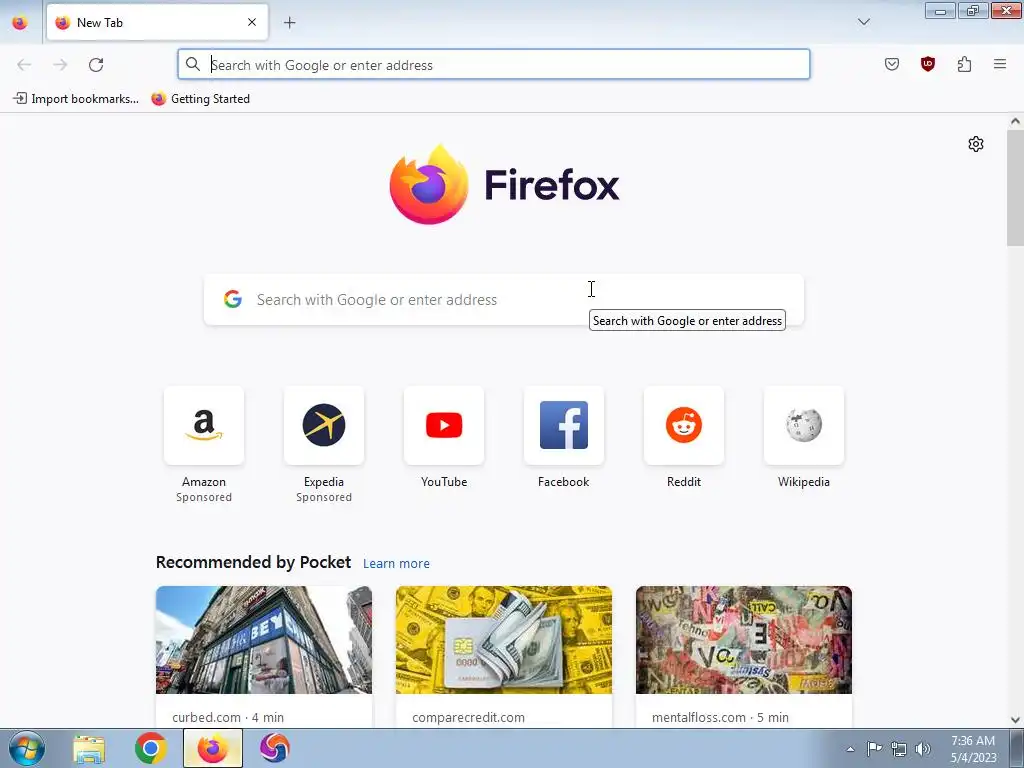Click the Google G logo in search box
The height and width of the screenshot is (768, 1024).
coord(232,299)
